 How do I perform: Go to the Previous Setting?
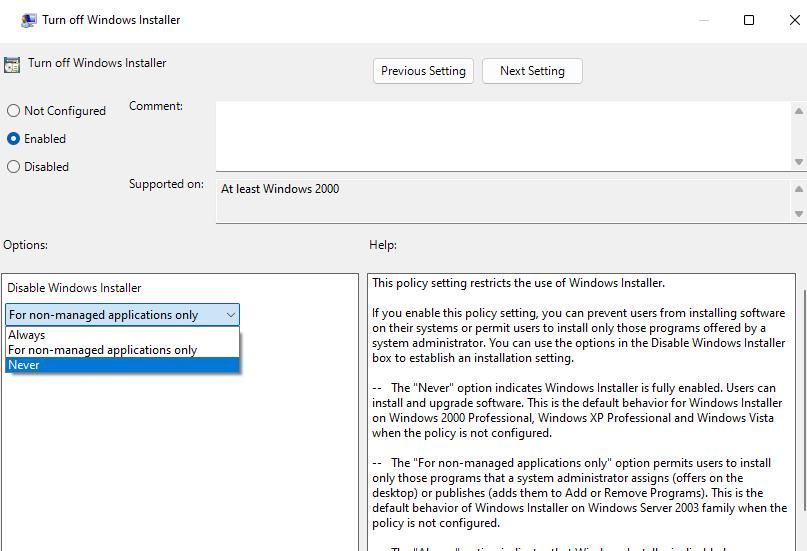[423, 71]
